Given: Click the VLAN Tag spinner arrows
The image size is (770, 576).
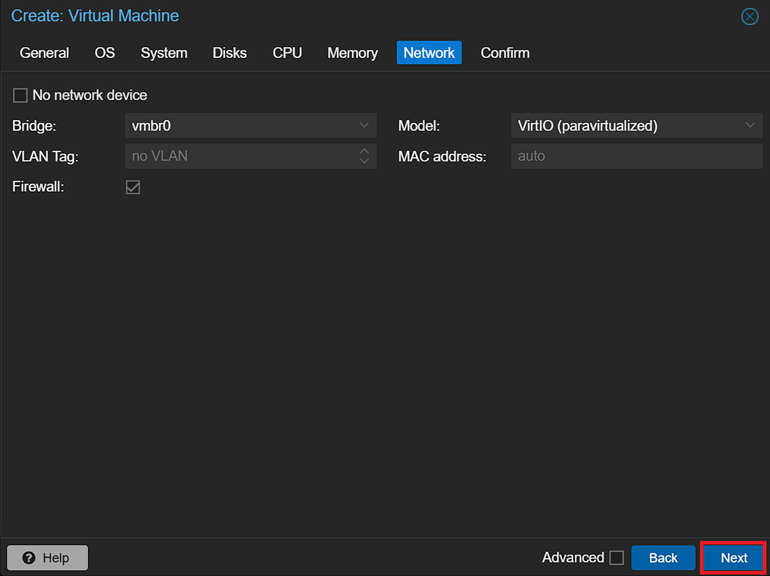Looking at the screenshot, I should (364, 156).
